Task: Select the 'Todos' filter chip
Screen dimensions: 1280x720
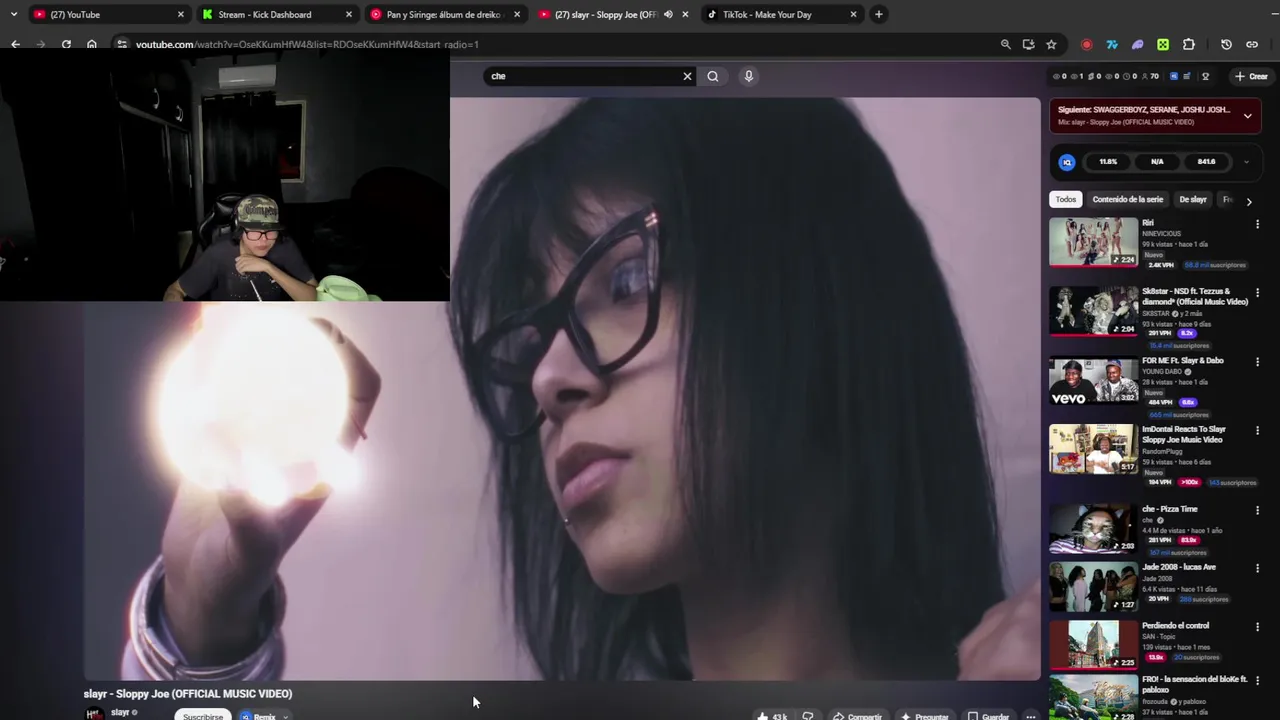Action: (x=1066, y=199)
